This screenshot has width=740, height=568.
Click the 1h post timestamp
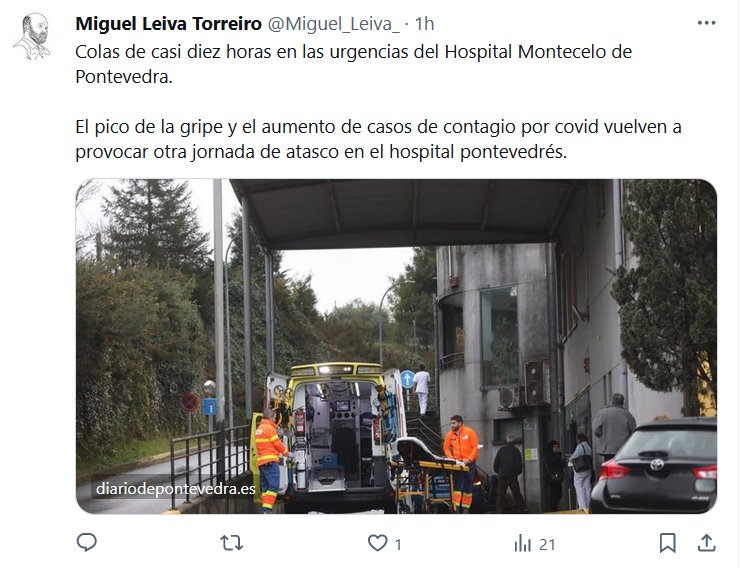pyautogui.click(x=424, y=24)
